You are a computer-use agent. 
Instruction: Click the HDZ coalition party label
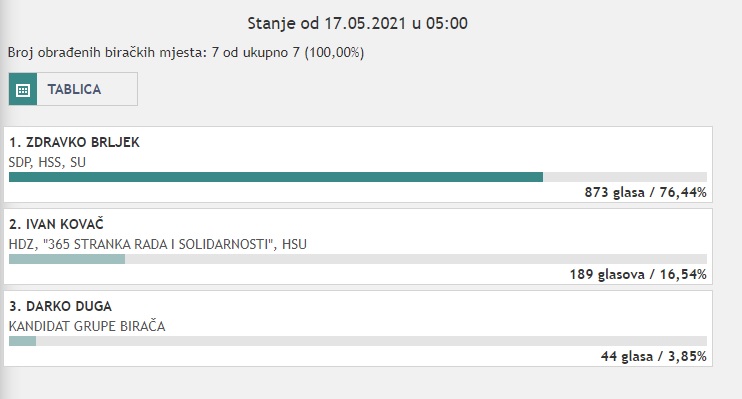point(158,244)
